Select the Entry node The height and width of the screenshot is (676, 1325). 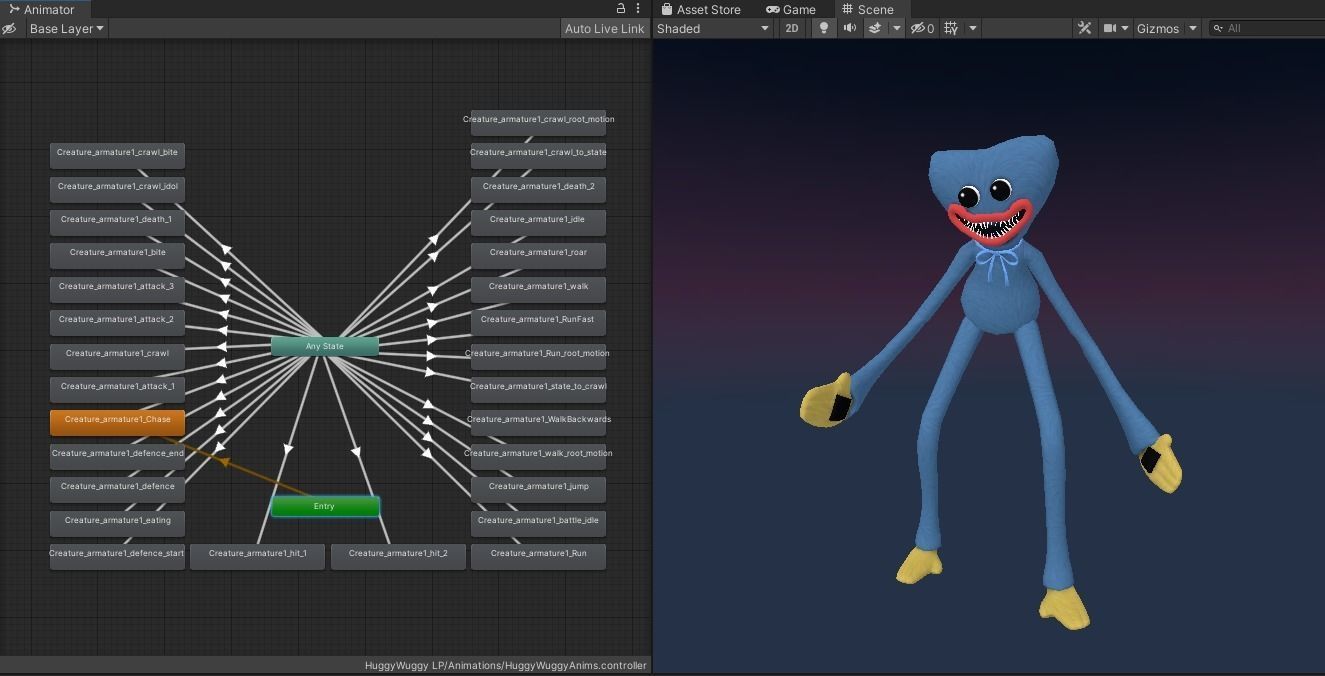pyautogui.click(x=325, y=507)
